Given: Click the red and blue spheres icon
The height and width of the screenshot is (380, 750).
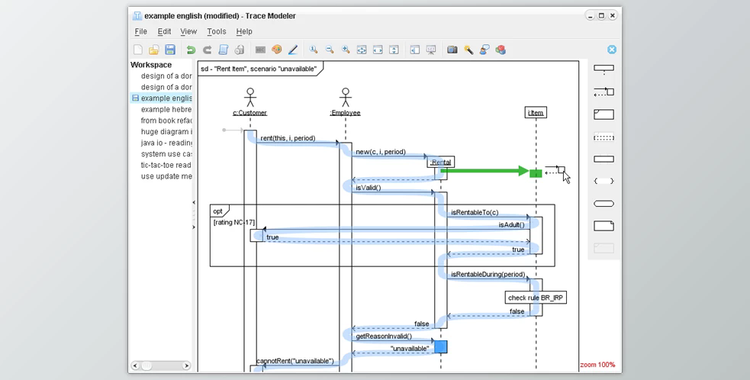Looking at the screenshot, I should 500,50.
